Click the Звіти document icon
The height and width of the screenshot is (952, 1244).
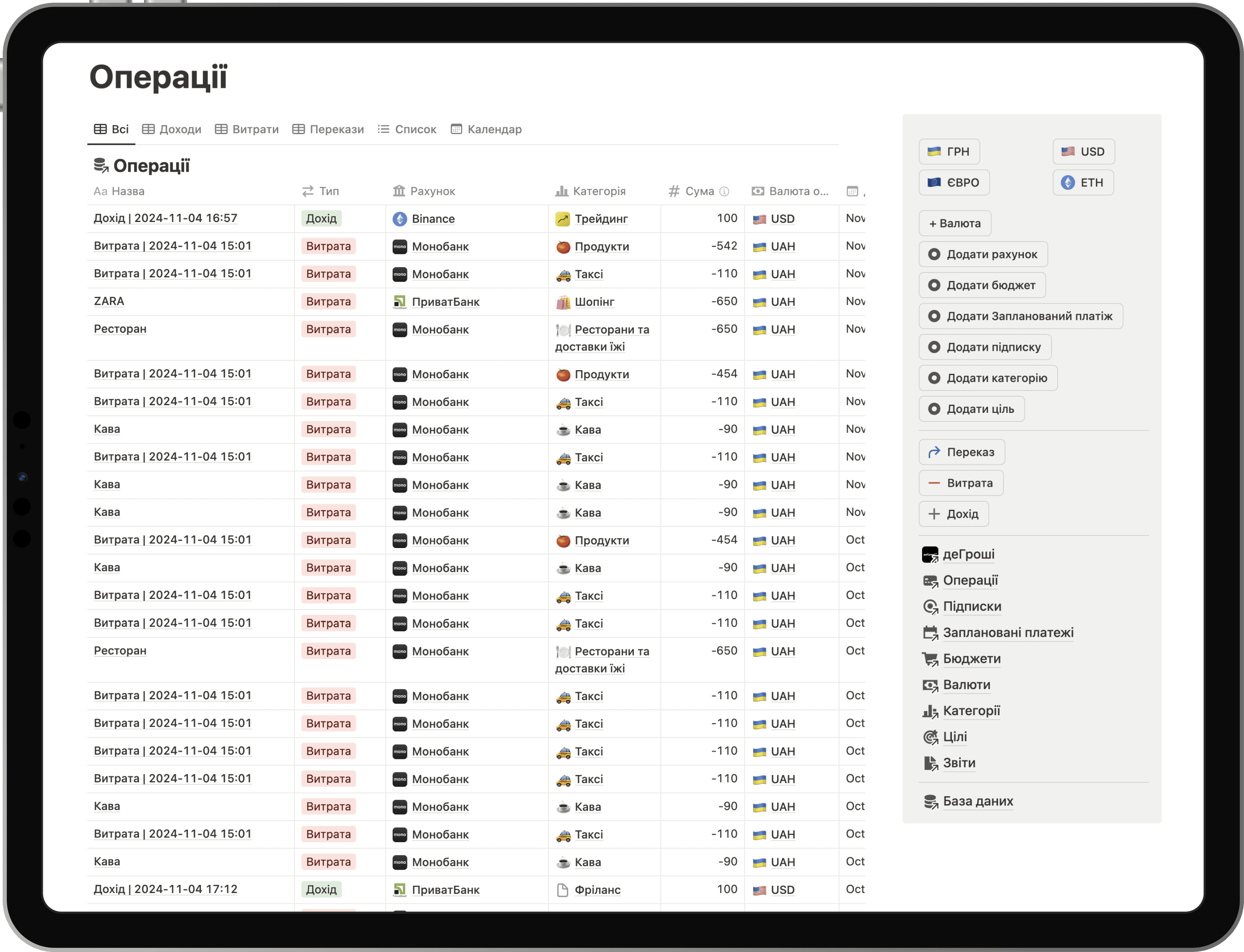coord(930,763)
